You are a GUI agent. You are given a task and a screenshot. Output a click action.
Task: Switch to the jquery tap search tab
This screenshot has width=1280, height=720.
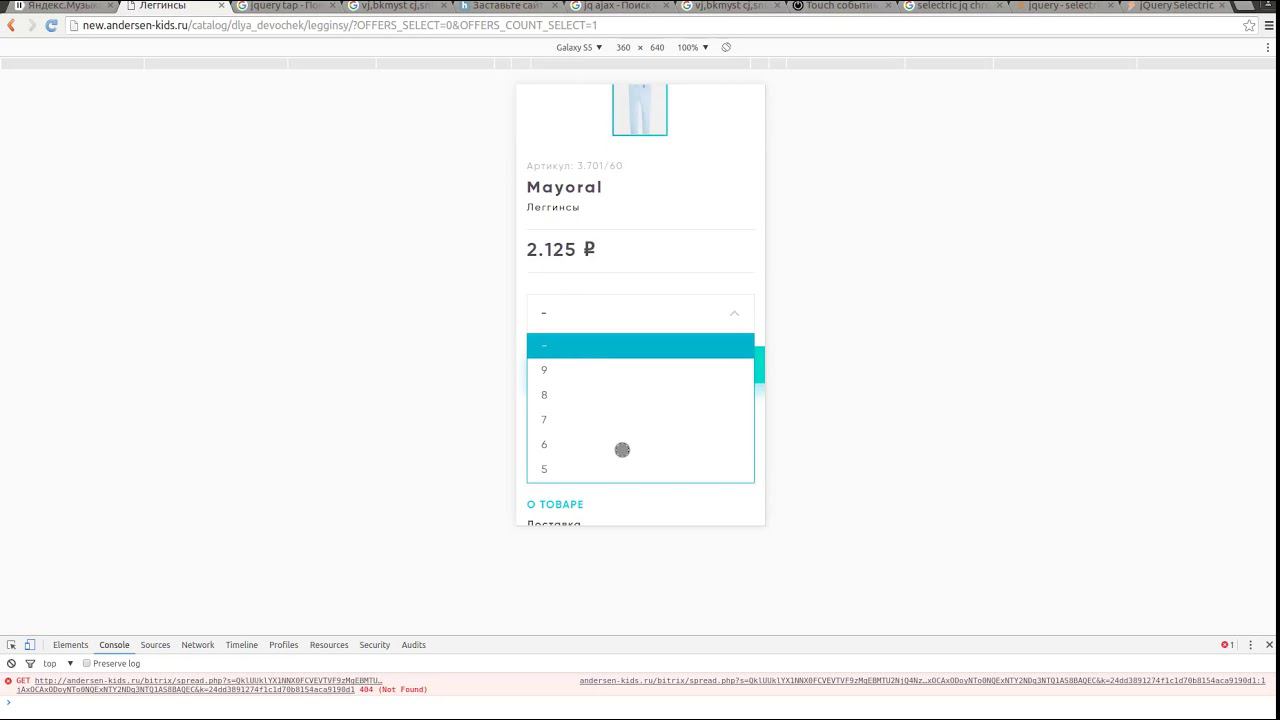point(285,6)
